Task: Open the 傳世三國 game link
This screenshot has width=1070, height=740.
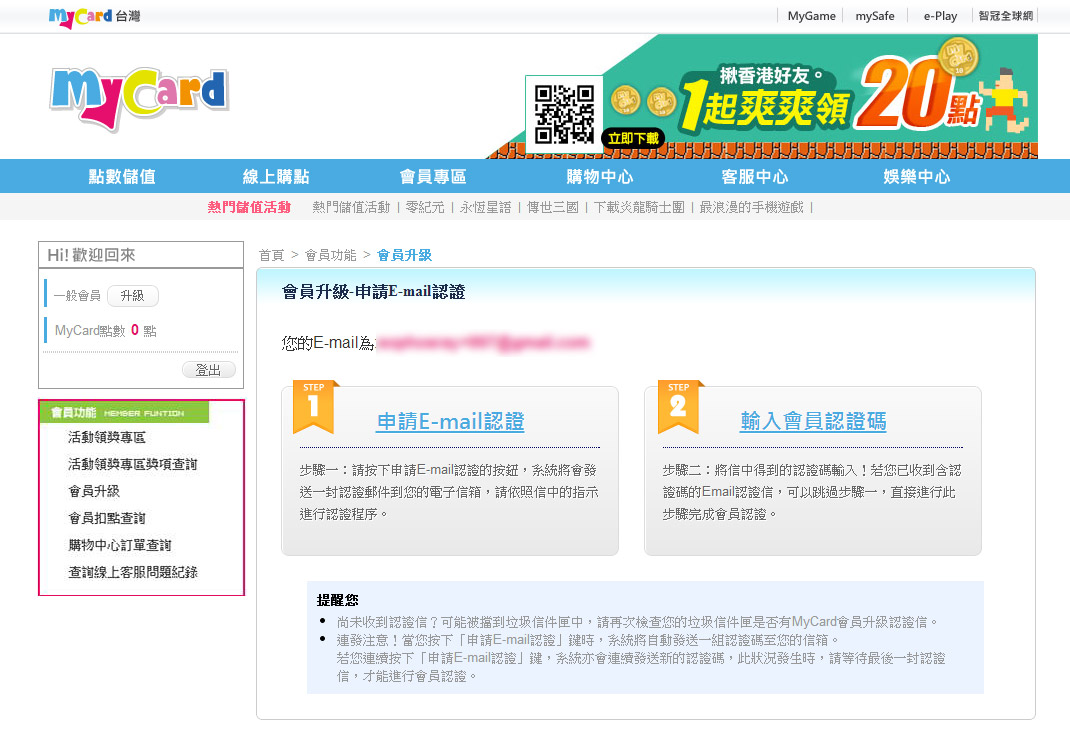Action: 553,207
